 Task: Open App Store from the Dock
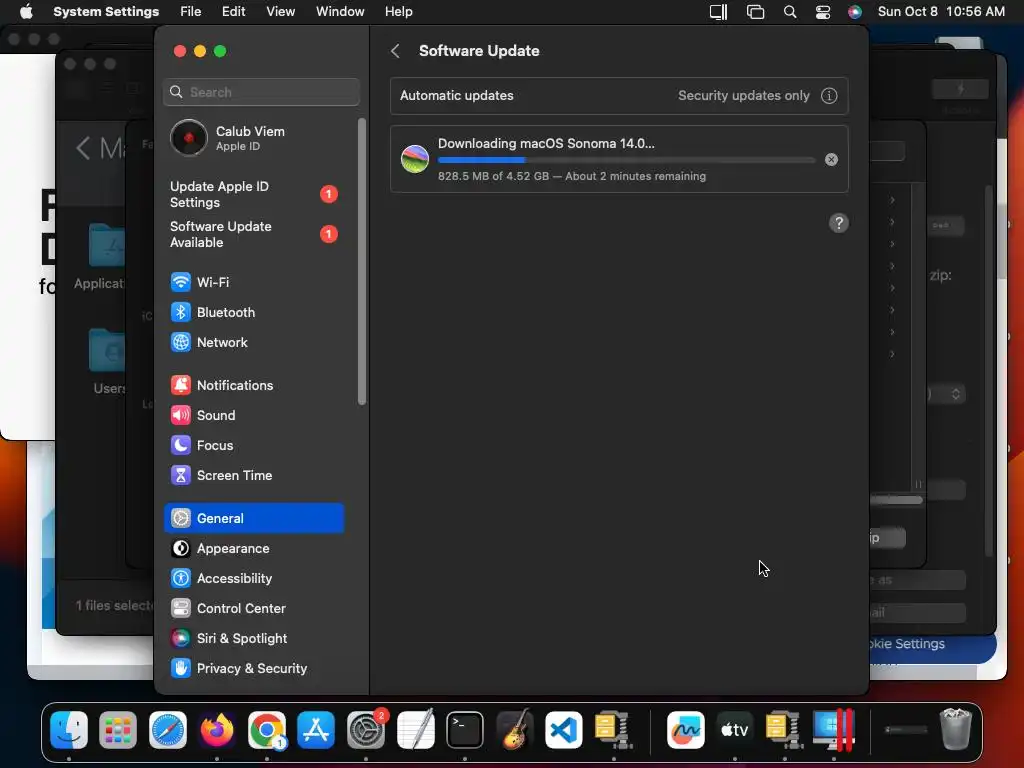tap(316, 729)
